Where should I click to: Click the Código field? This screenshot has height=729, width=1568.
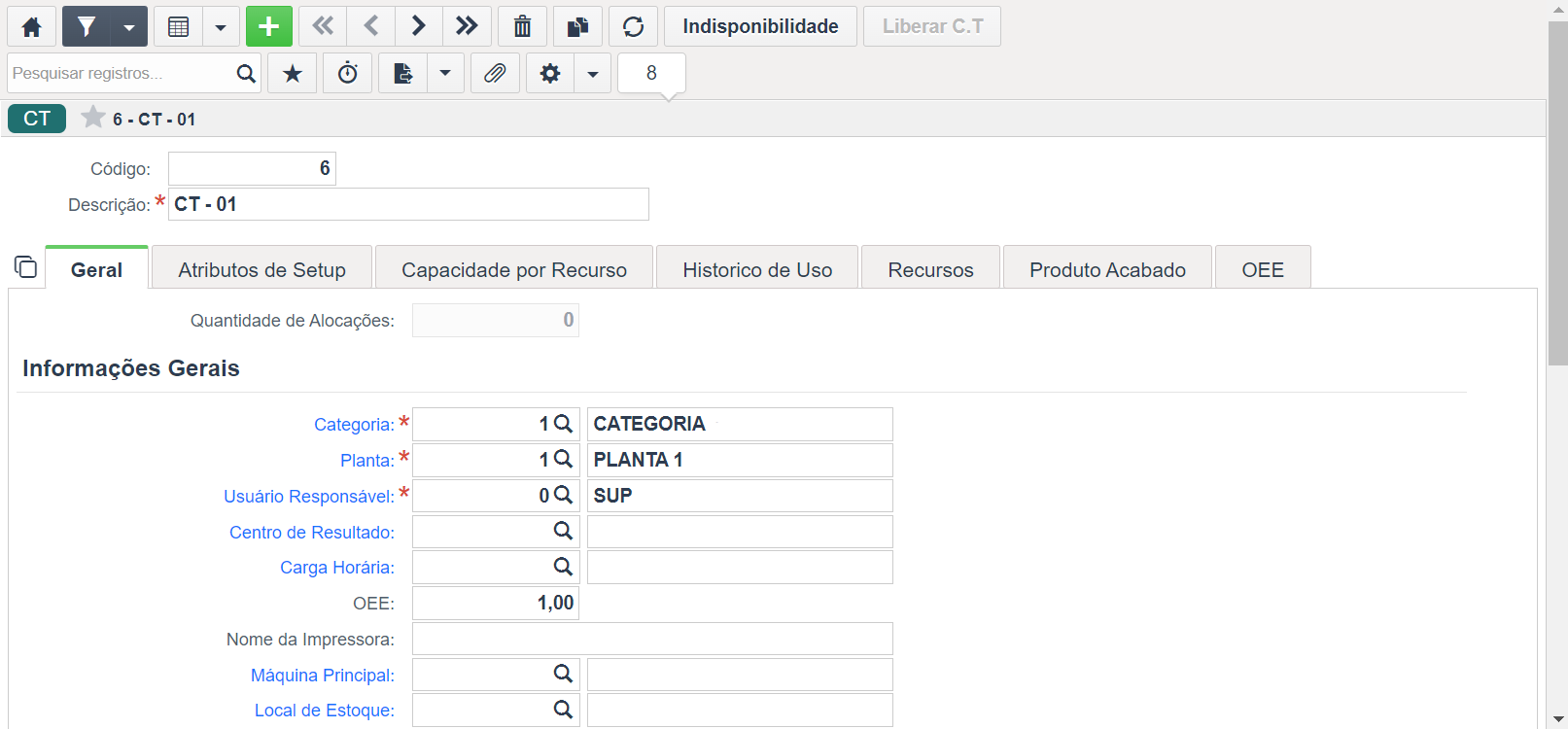click(x=252, y=168)
